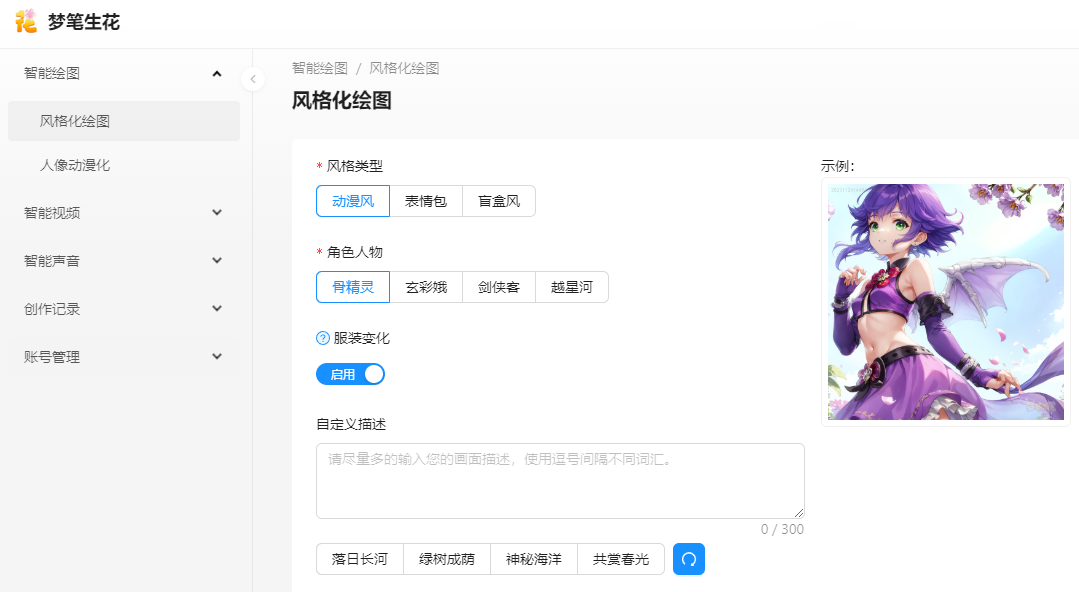Choose the 玄彩娥 character
The image size is (1079, 592).
pyautogui.click(x=426, y=287)
